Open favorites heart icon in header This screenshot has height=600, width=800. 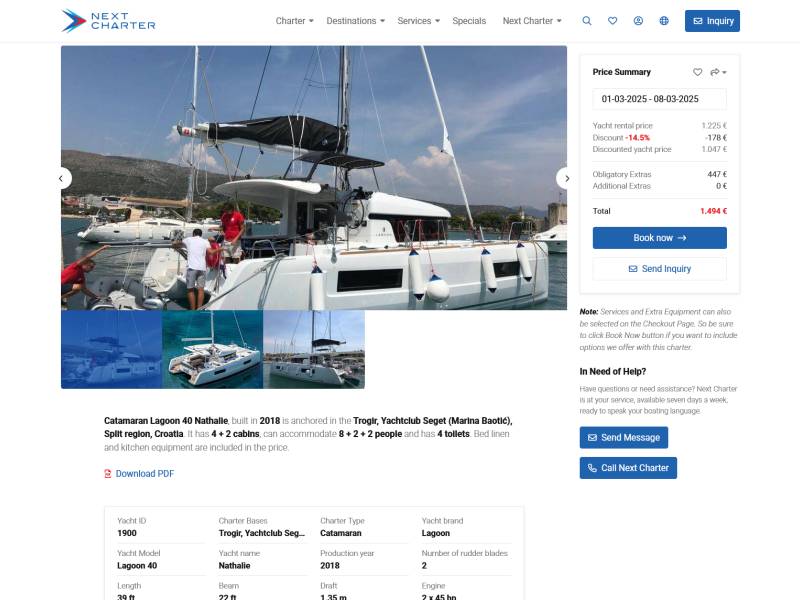coord(612,21)
